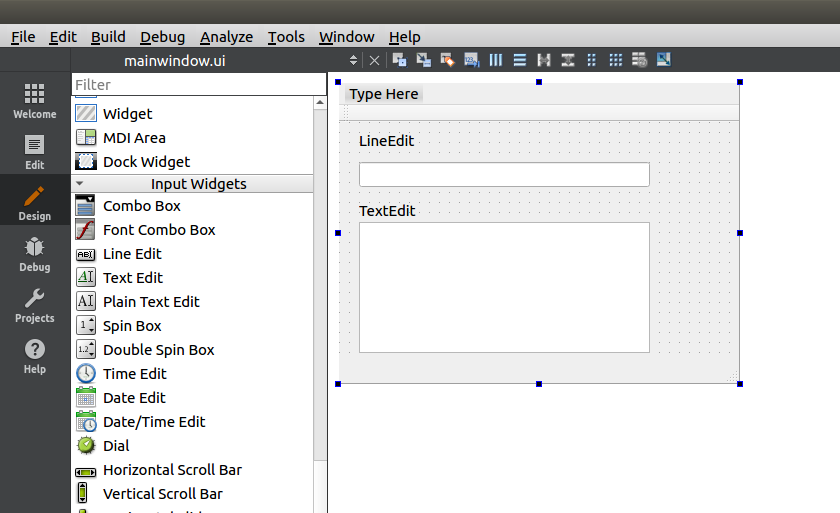Select the Dial widget icon

coord(86,446)
